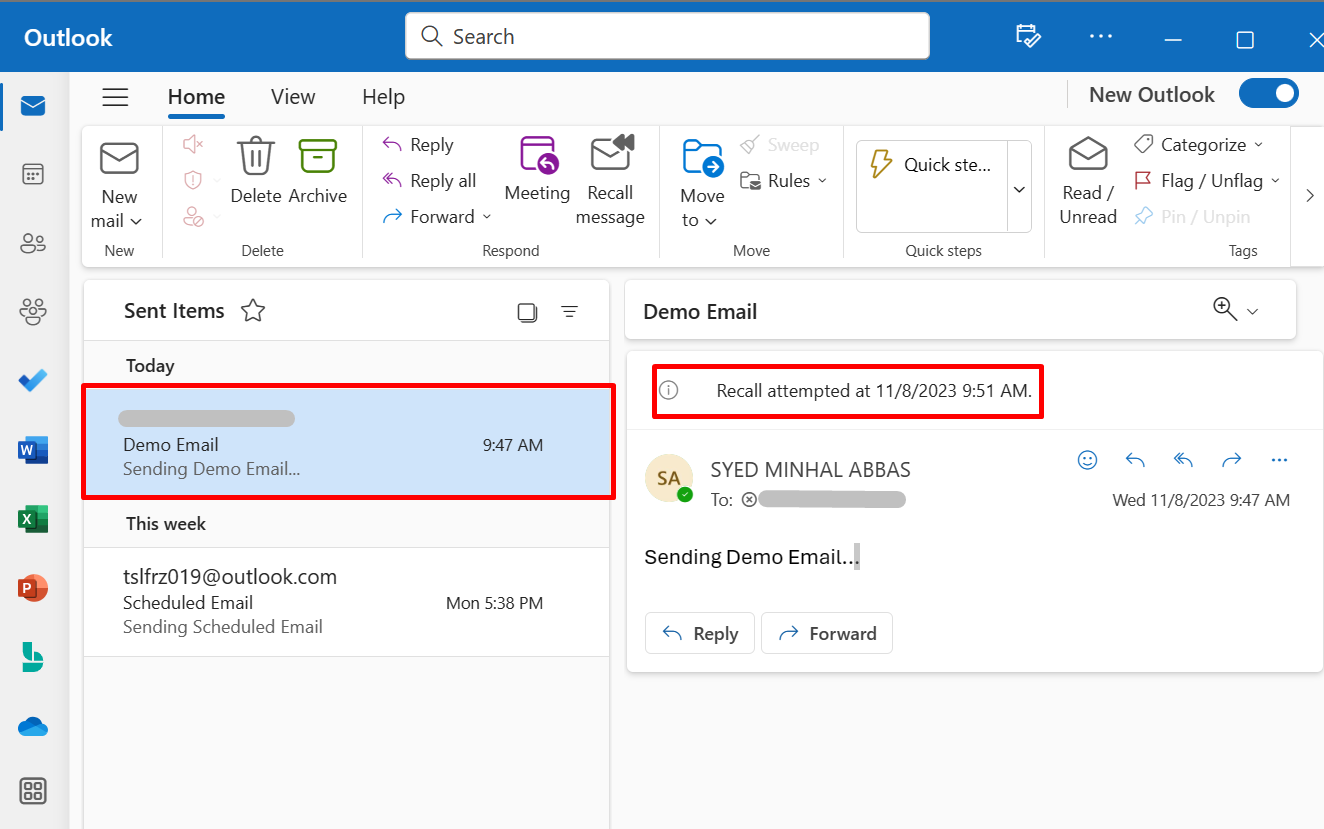Delete the email using trash icon
1324x829 pixels.
(255, 157)
